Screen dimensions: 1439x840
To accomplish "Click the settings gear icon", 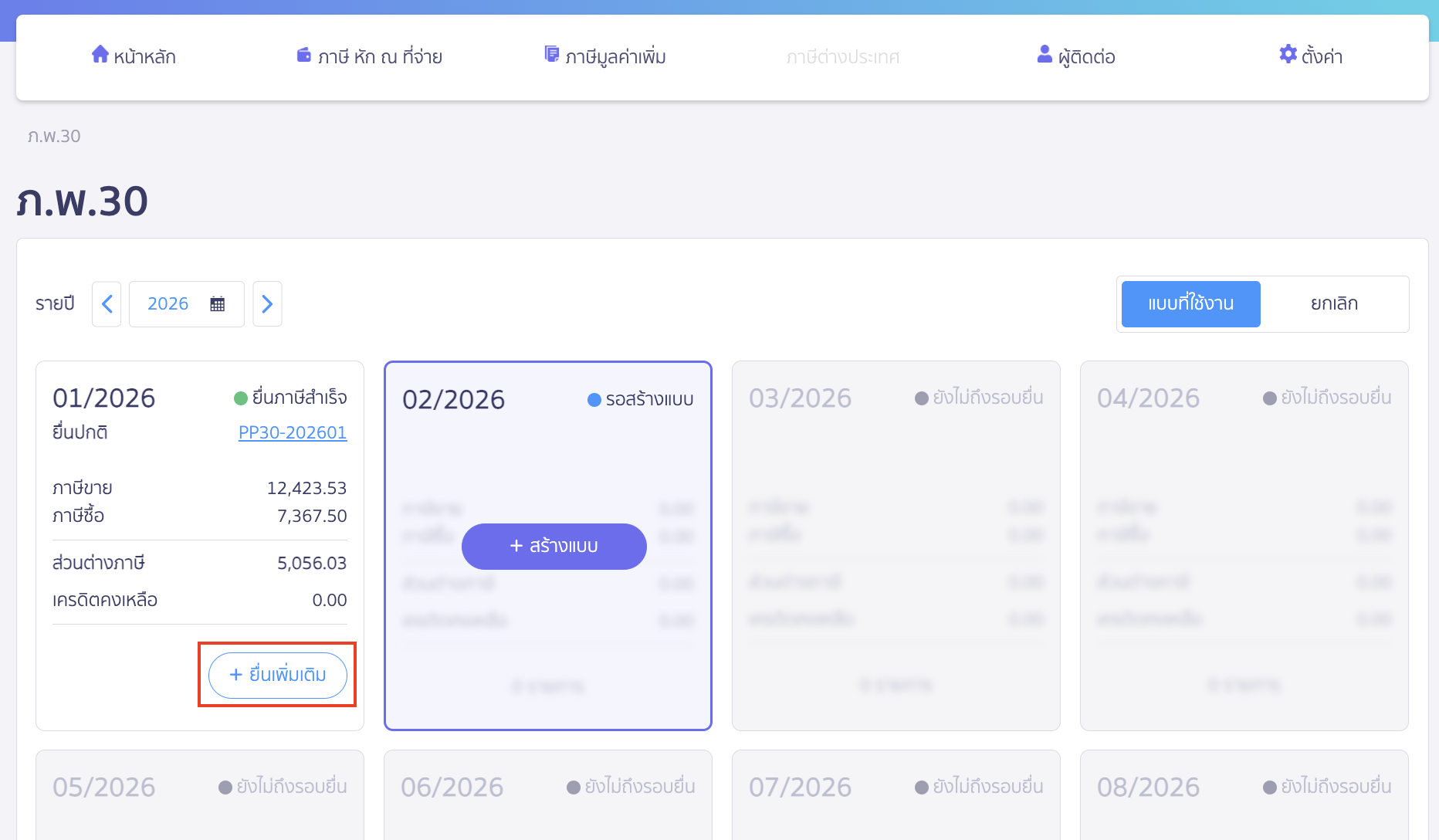I will point(1287,54).
